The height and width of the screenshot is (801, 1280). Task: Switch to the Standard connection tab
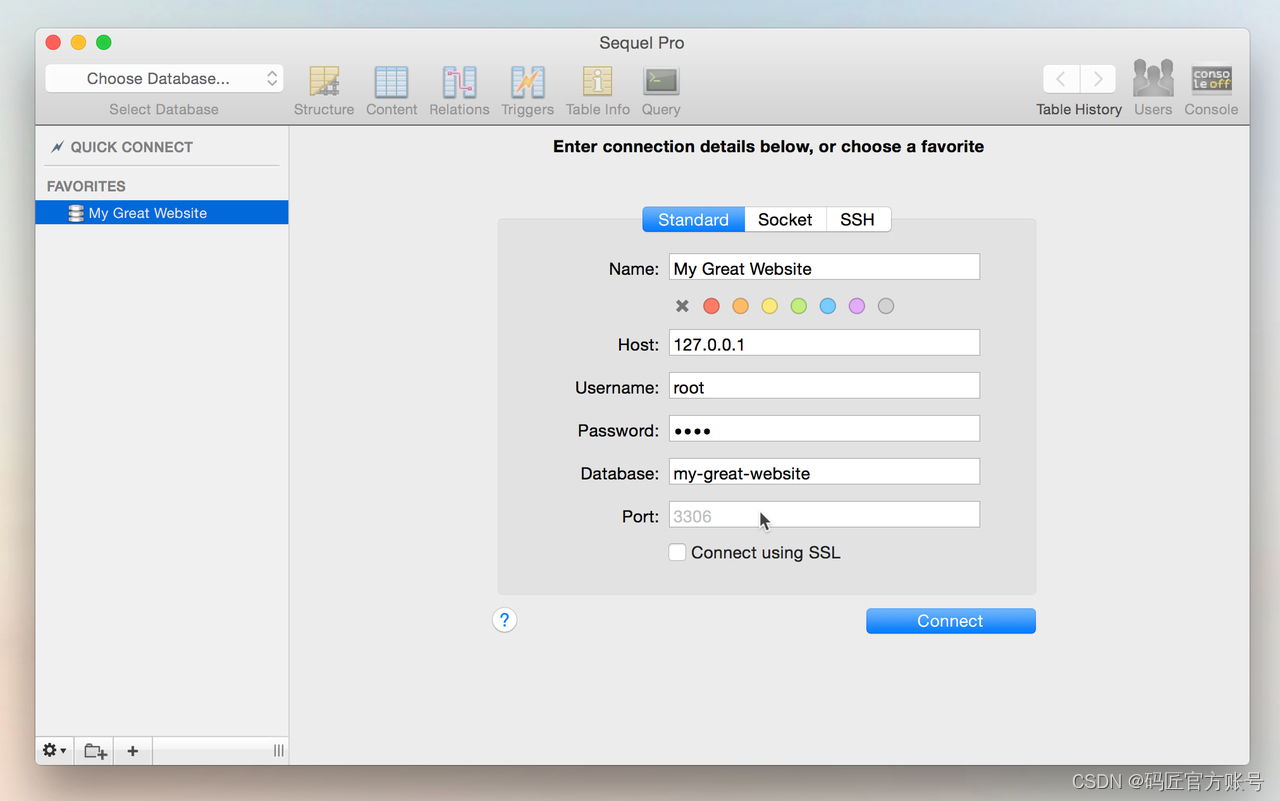click(693, 220)
